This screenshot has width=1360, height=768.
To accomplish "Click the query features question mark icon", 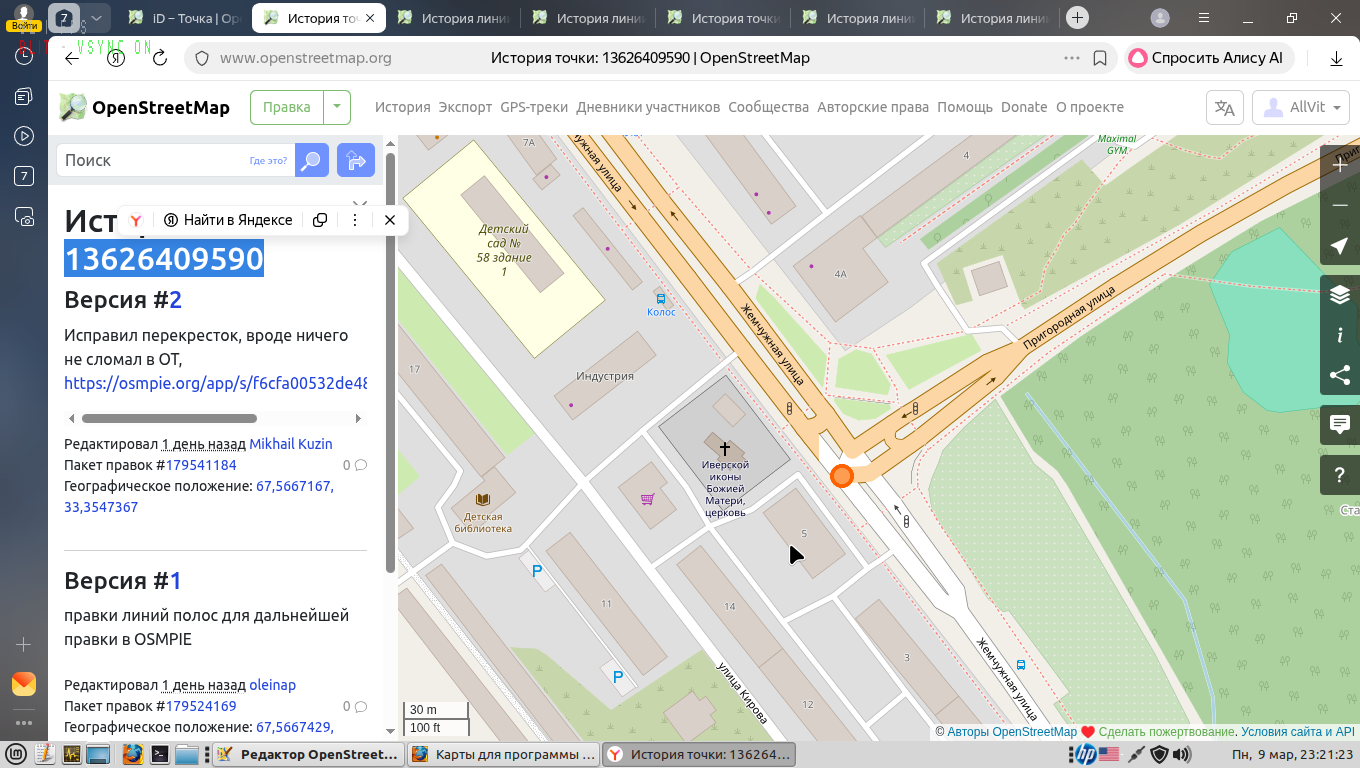I will click(1340, 474).
